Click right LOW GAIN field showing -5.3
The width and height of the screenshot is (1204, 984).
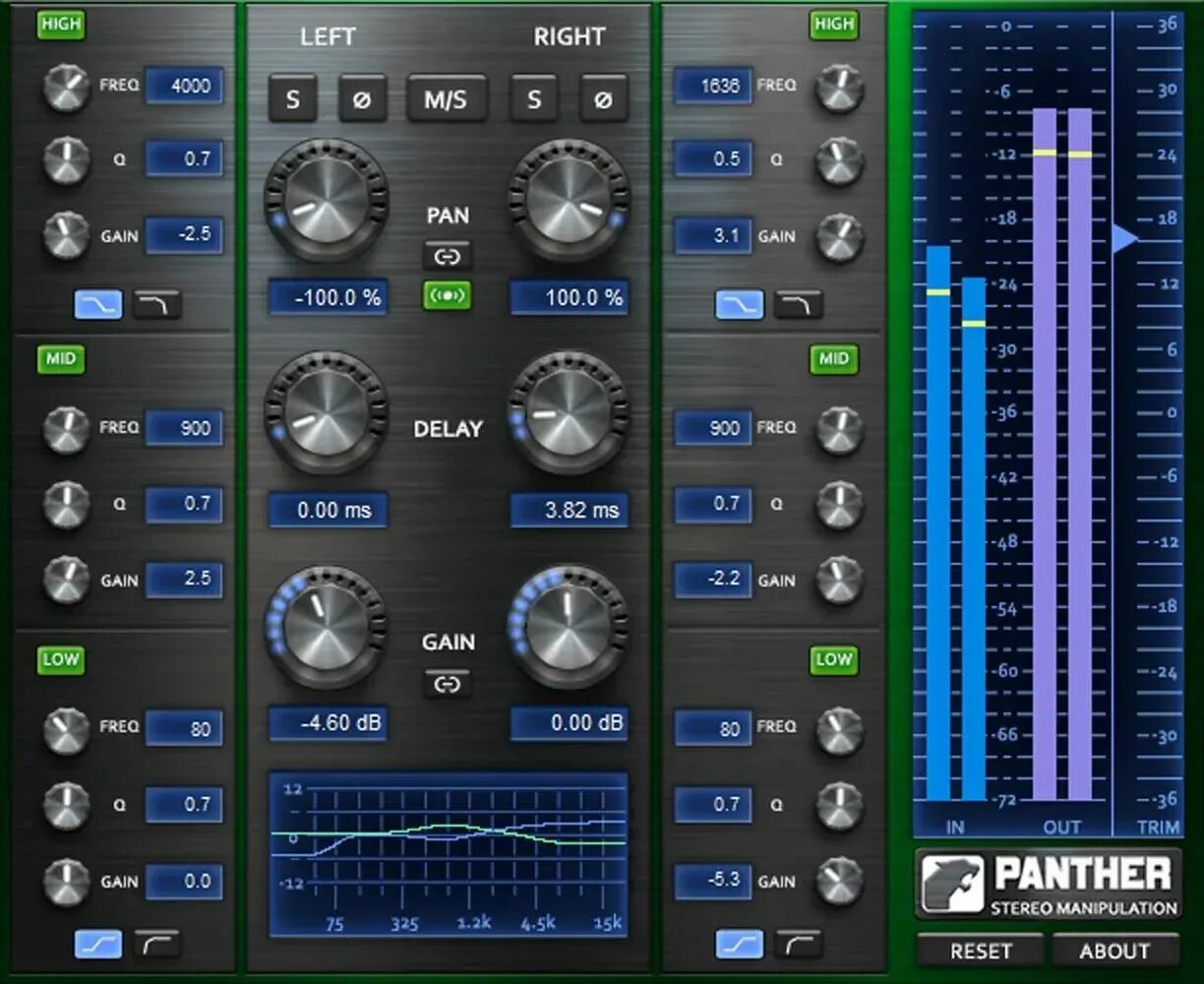[713, 881]
